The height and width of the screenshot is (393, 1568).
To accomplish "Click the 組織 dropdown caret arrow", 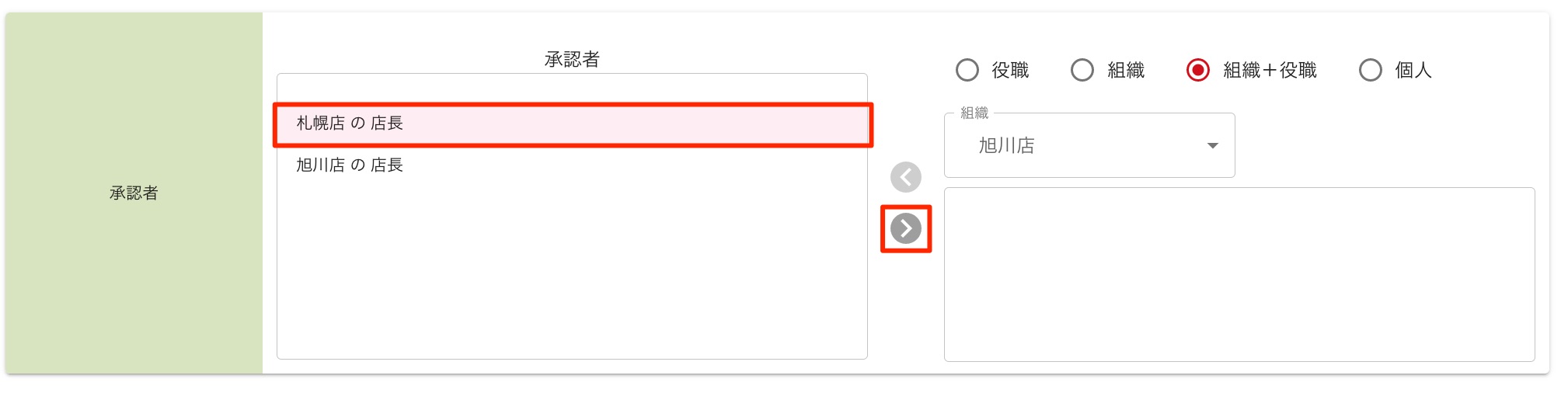I will 1212,146.
